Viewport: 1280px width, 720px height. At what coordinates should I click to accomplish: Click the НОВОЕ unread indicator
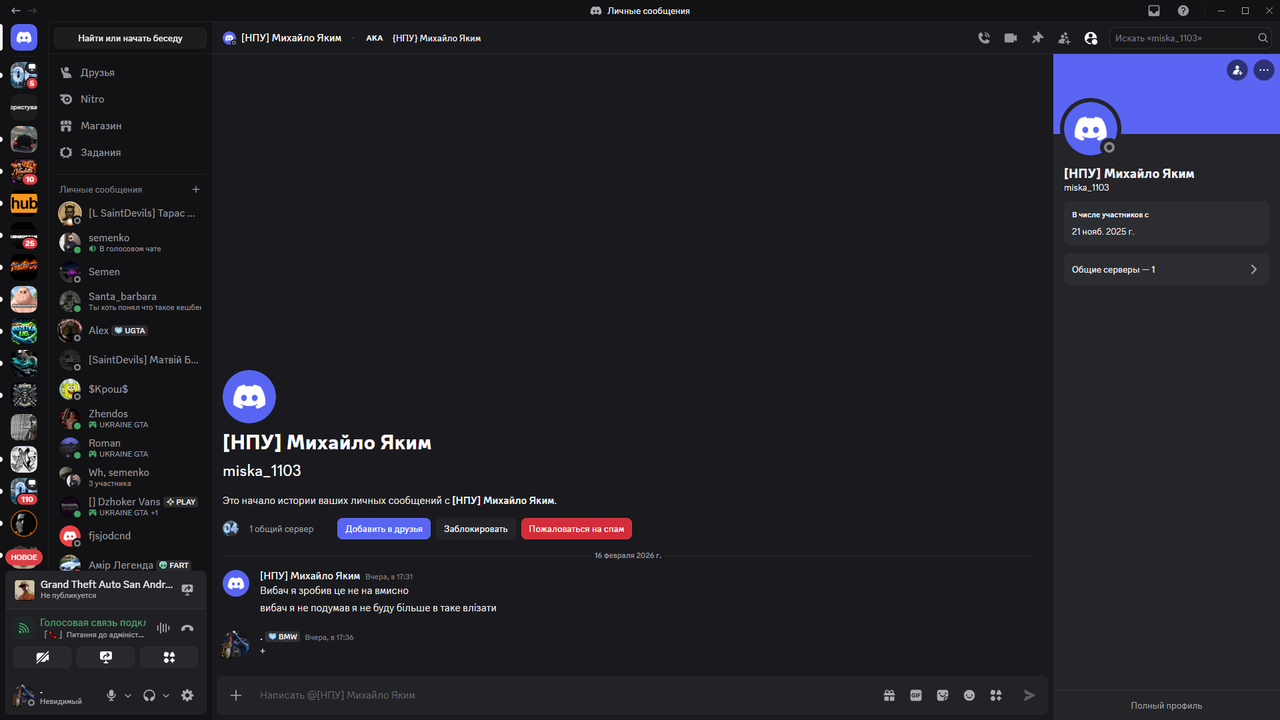click(x=24, y=557)
